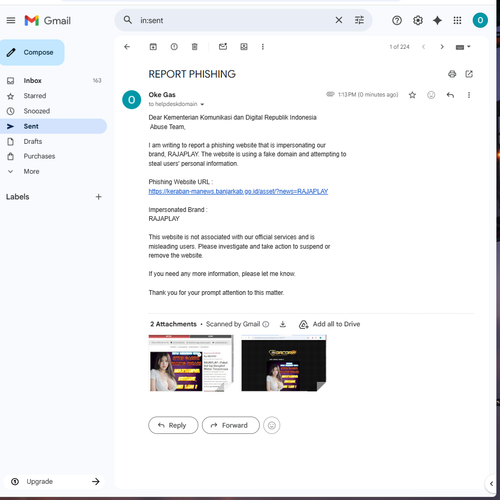Select the Sent folder
This screenshot has width=500, height=500.
point(53,126)
